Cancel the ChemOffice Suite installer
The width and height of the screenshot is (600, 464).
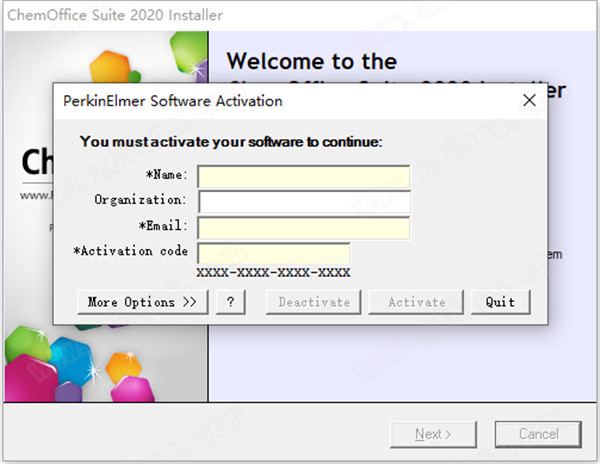(x=538, y=434)
